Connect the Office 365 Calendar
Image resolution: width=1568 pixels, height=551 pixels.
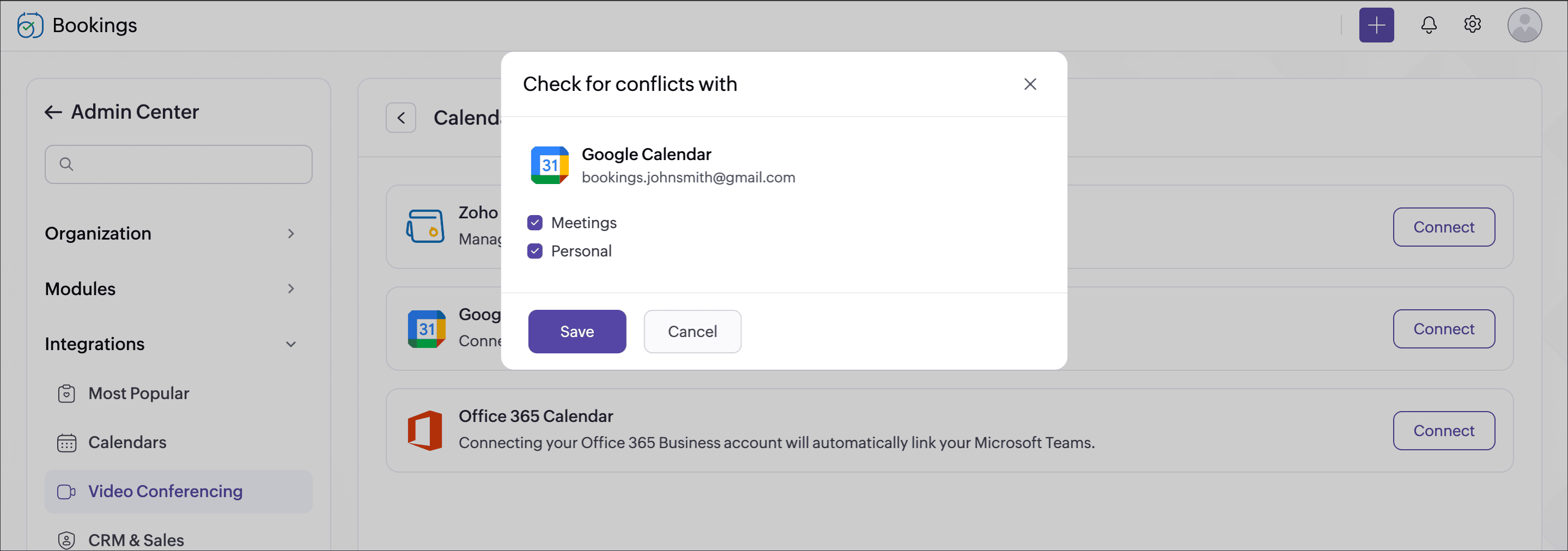[x=1443, y=431]
